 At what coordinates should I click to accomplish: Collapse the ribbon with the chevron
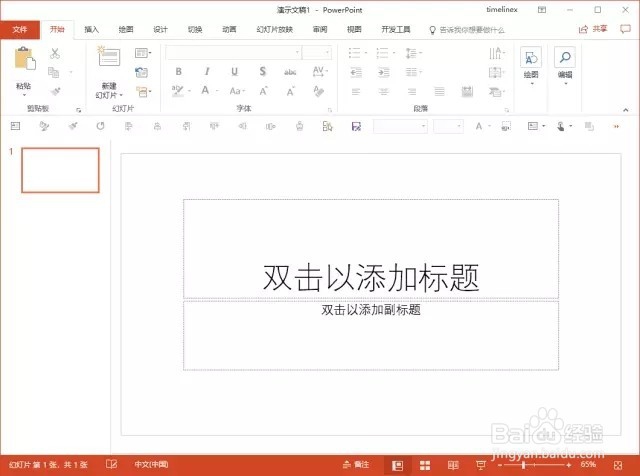click(625, 110)
